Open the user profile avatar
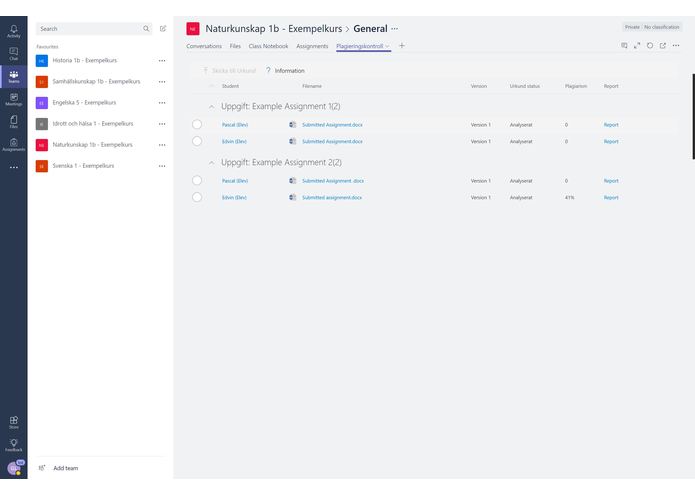This screenshot has width=695, height=494. (x=15, y=468)
